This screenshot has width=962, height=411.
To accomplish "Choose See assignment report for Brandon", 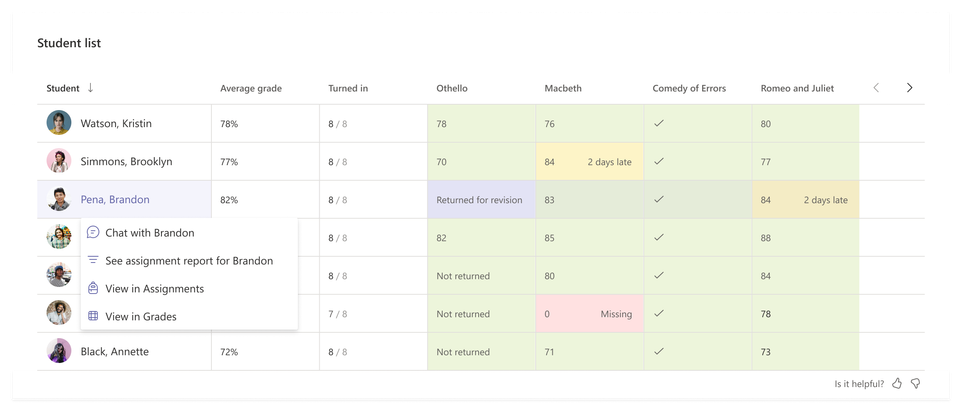I will coord(189,261).
